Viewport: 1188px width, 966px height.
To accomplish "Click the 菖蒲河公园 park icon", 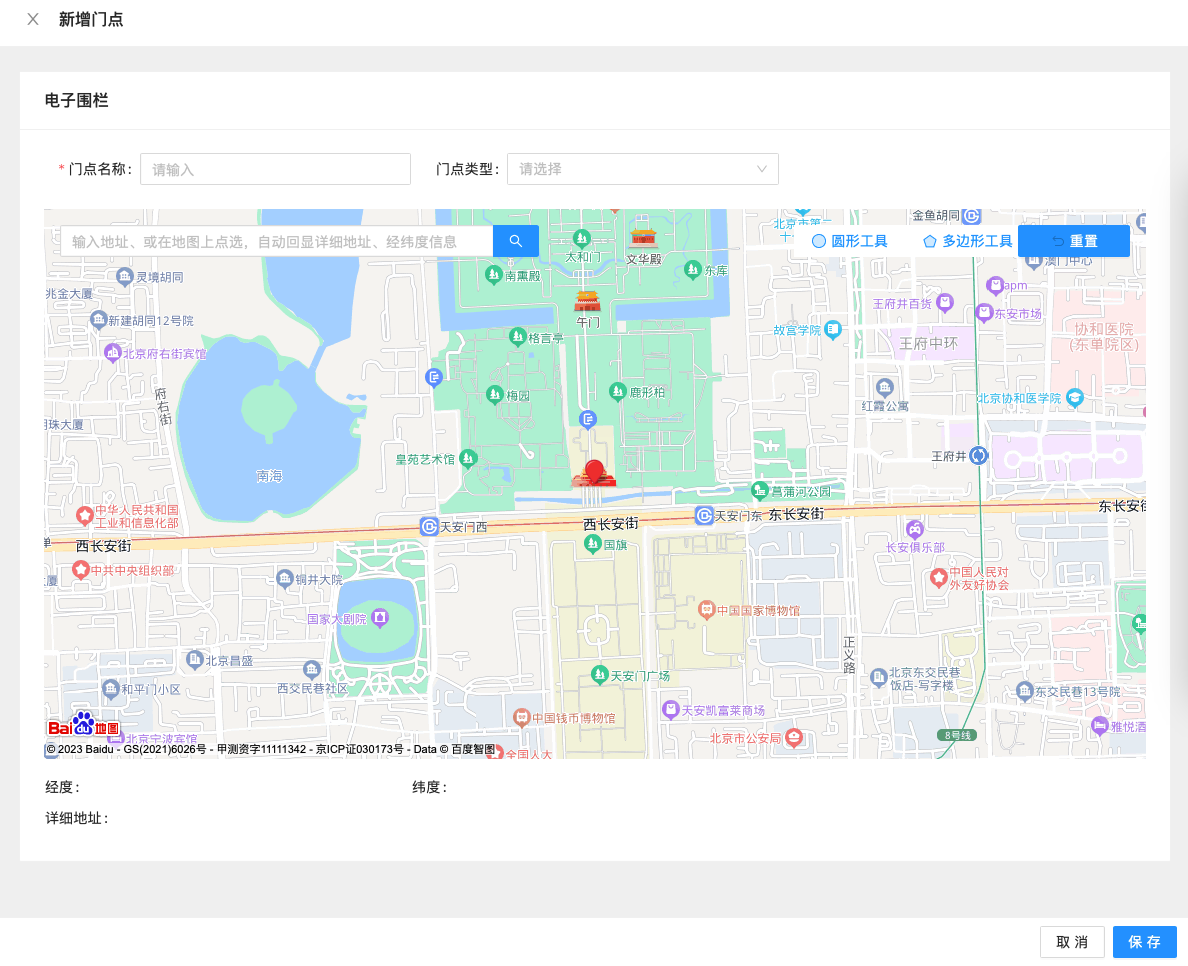I will (x=759, y=490).
